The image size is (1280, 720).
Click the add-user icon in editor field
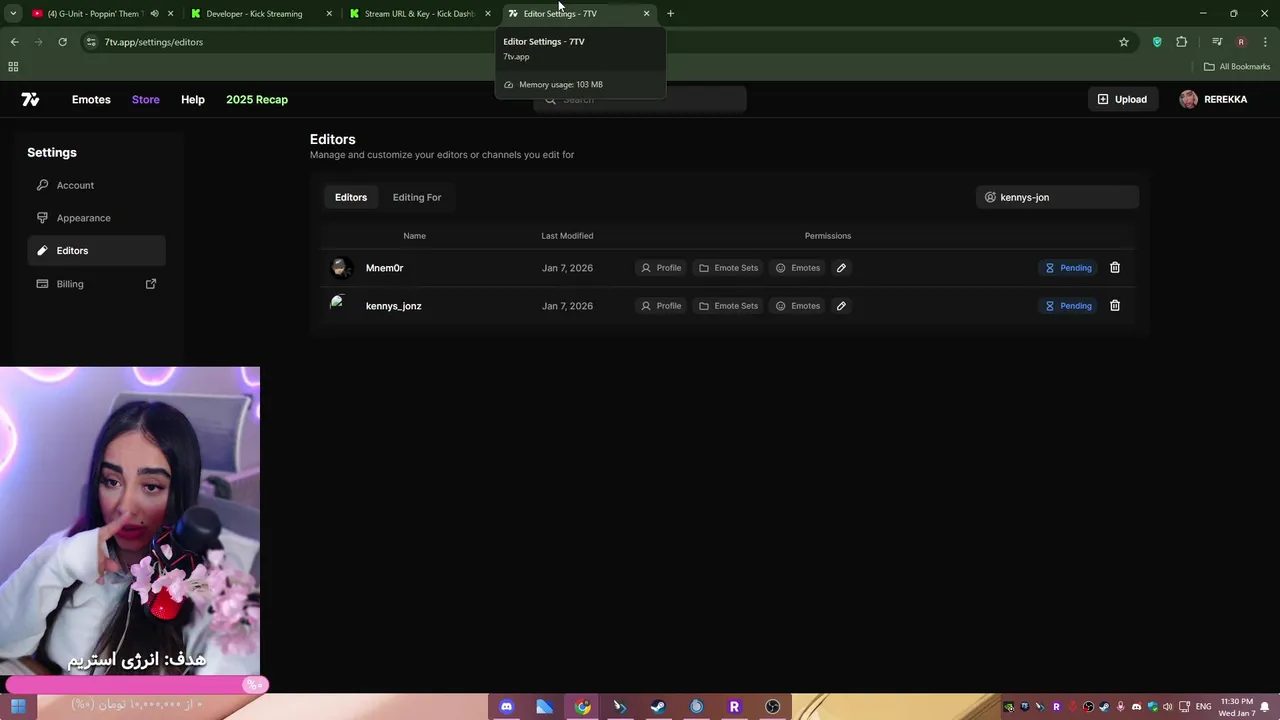(x=990, y=197)
